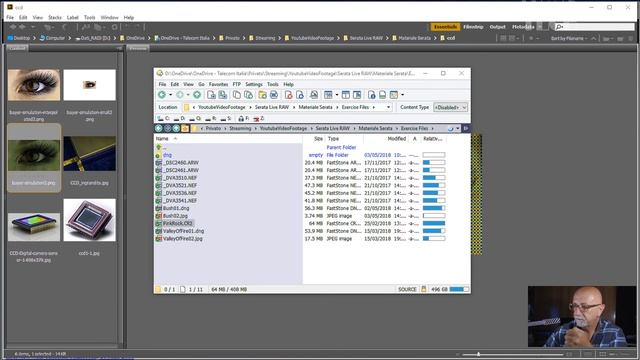Sort the file list by the Modified column
The image size is (640, 360).
coord(396,139)
